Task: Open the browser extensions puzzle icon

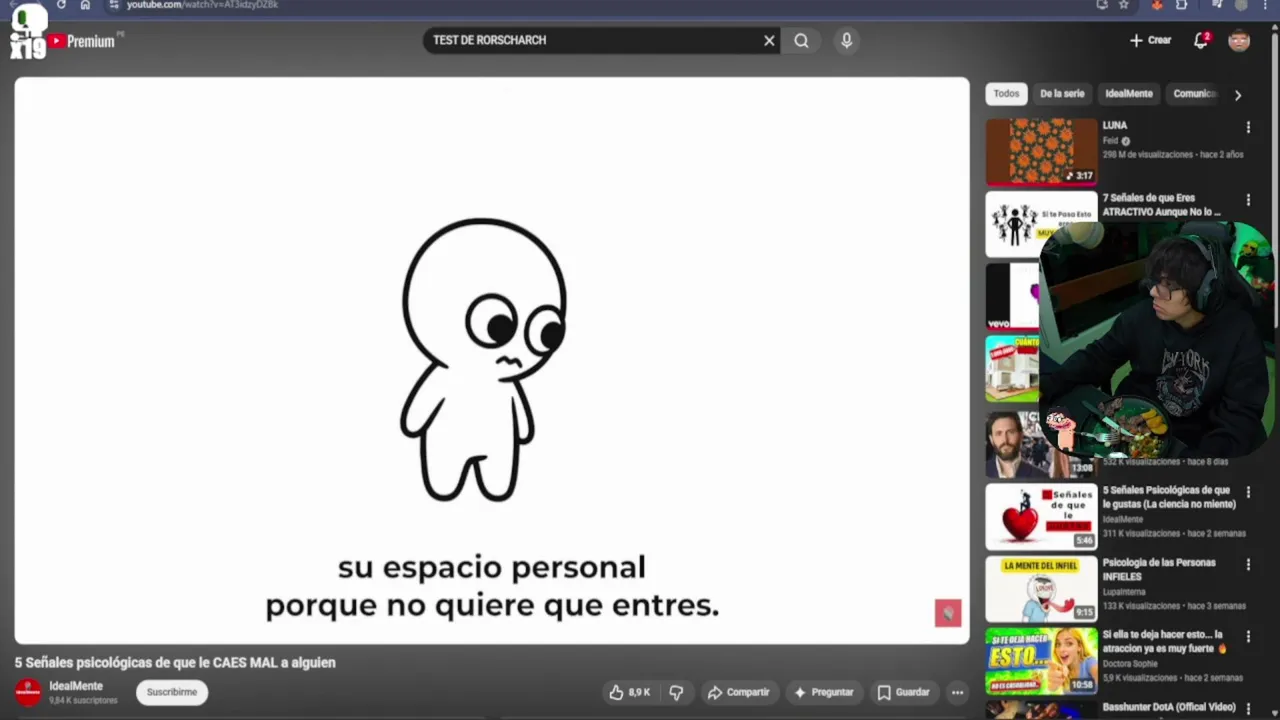Action: 1182,5
